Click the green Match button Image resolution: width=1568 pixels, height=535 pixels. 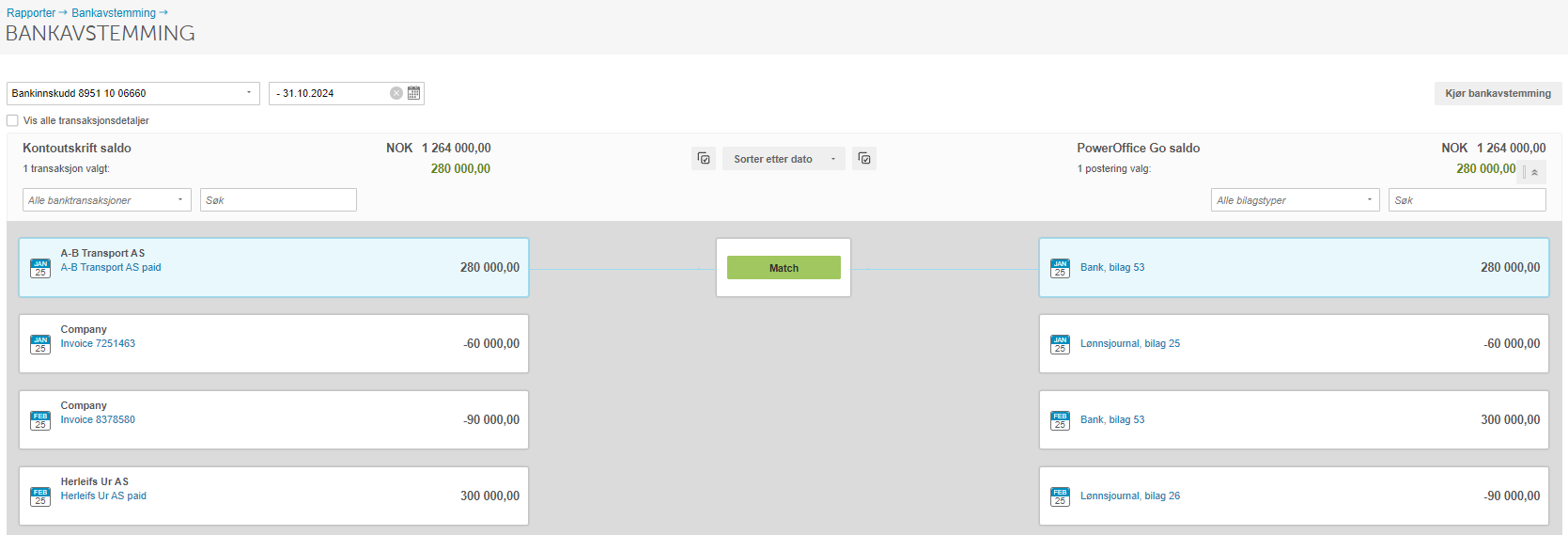point(784,268)
